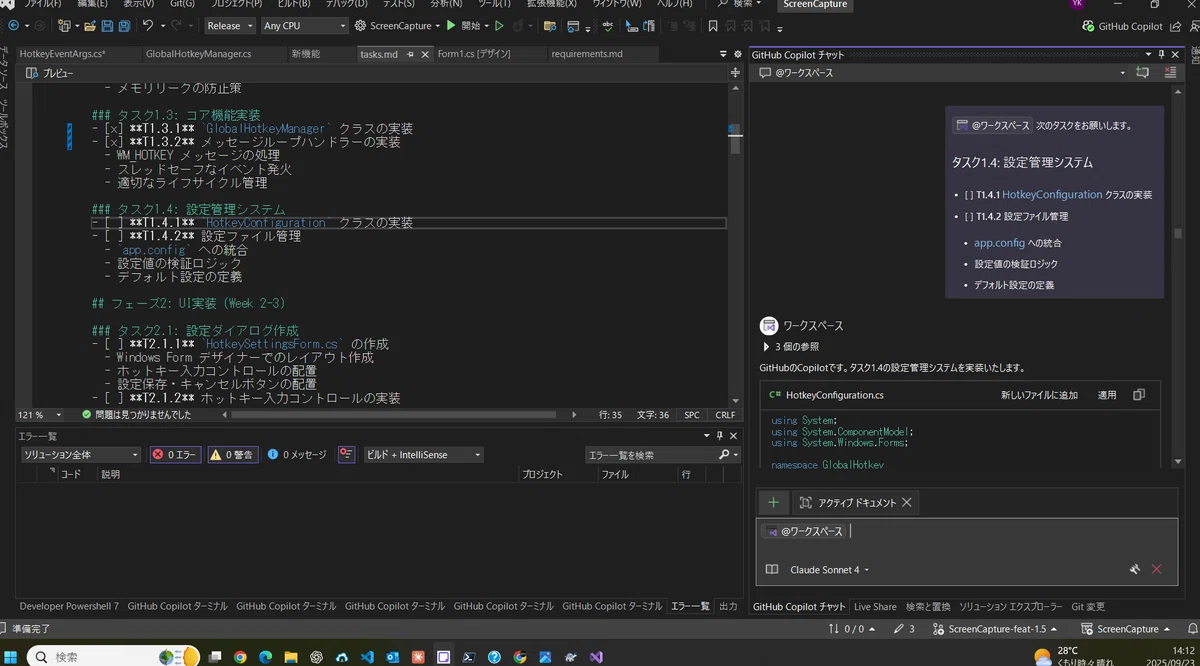Open Chrome from the taskbar
The height and width of the screenshot is (666, 1200).
coord(240,657)
